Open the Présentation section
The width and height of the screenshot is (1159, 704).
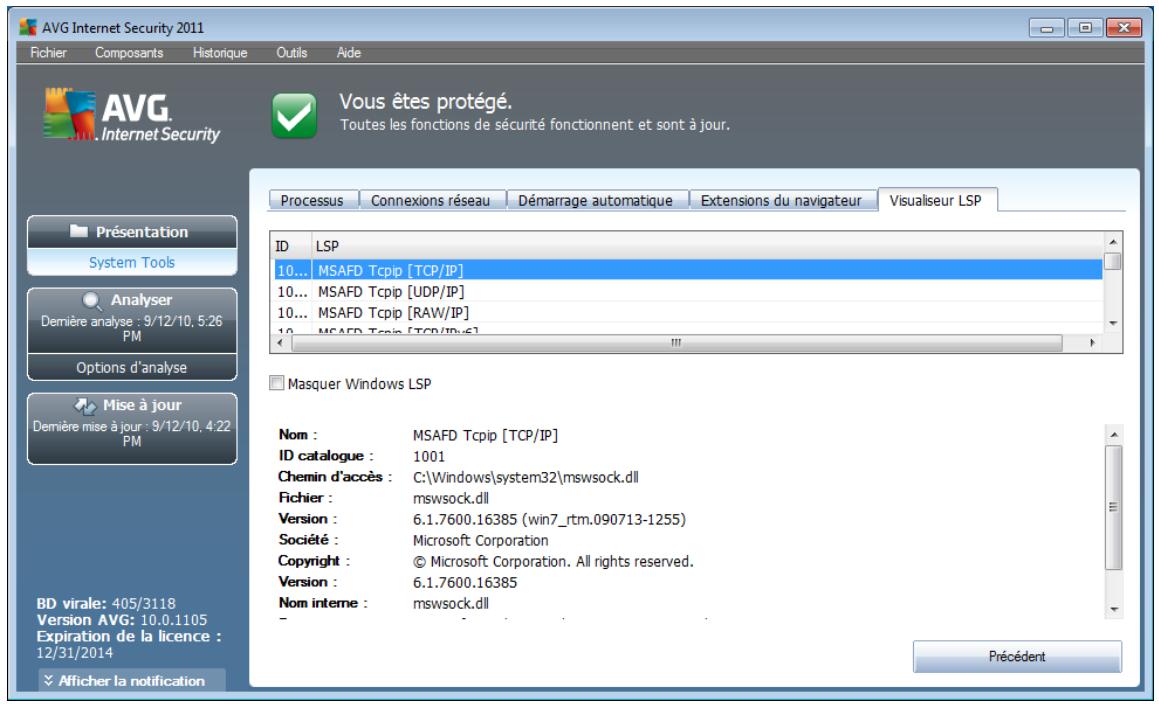click(132, 231)
